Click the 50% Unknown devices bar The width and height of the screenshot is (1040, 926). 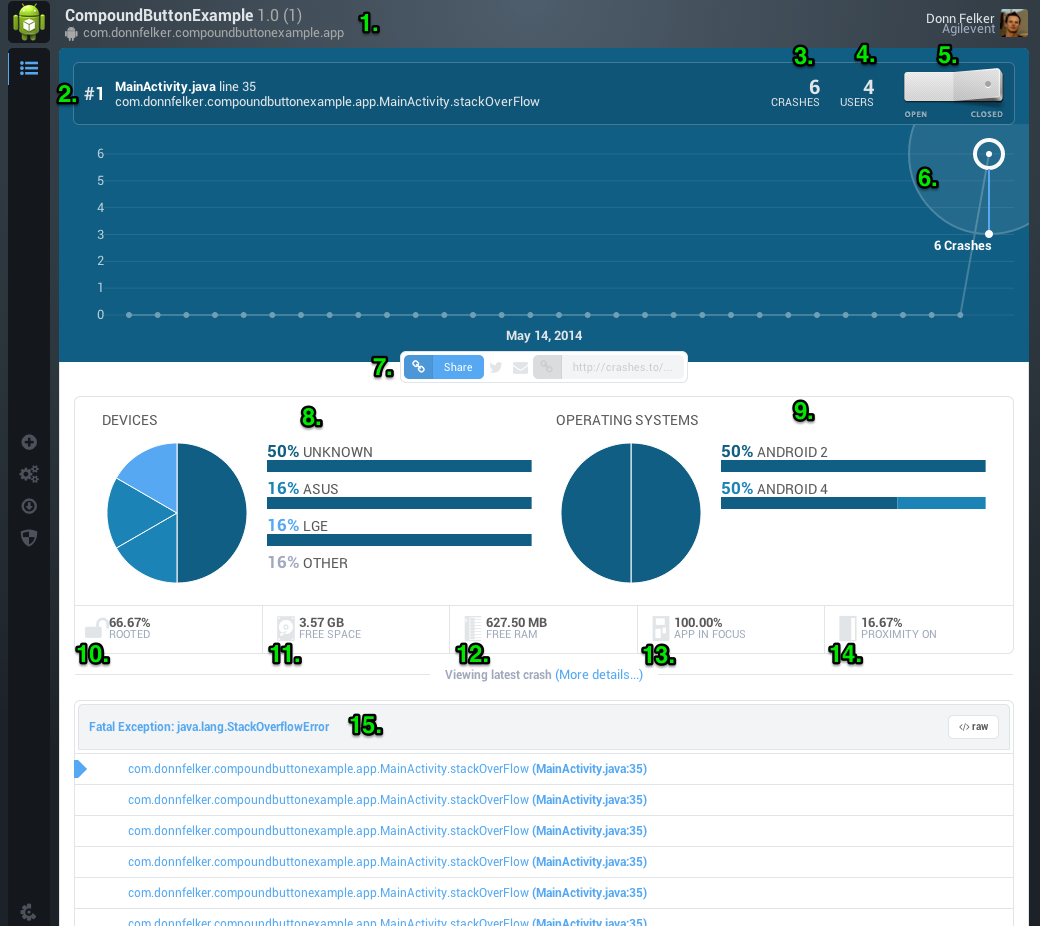click(399, 466)
